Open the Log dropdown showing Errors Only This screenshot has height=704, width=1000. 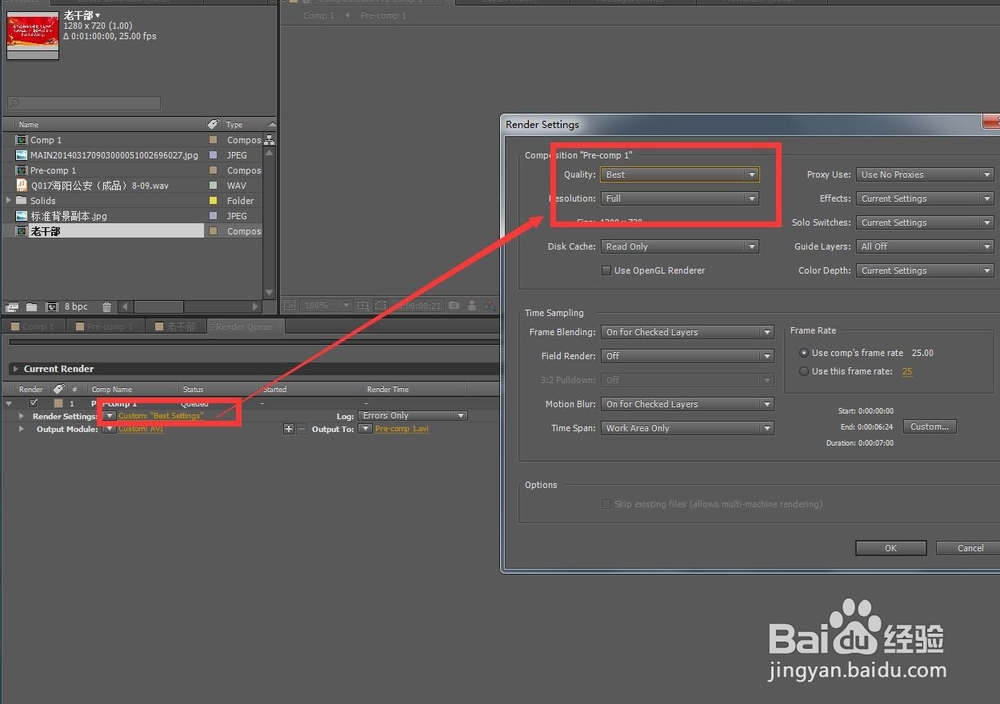[413, 416]
